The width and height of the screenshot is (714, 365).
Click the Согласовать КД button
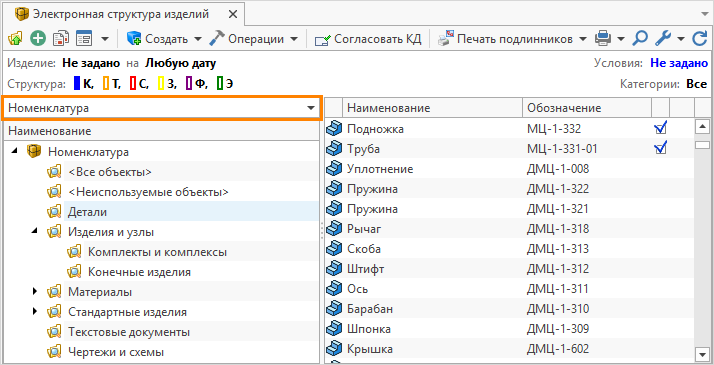368,39
